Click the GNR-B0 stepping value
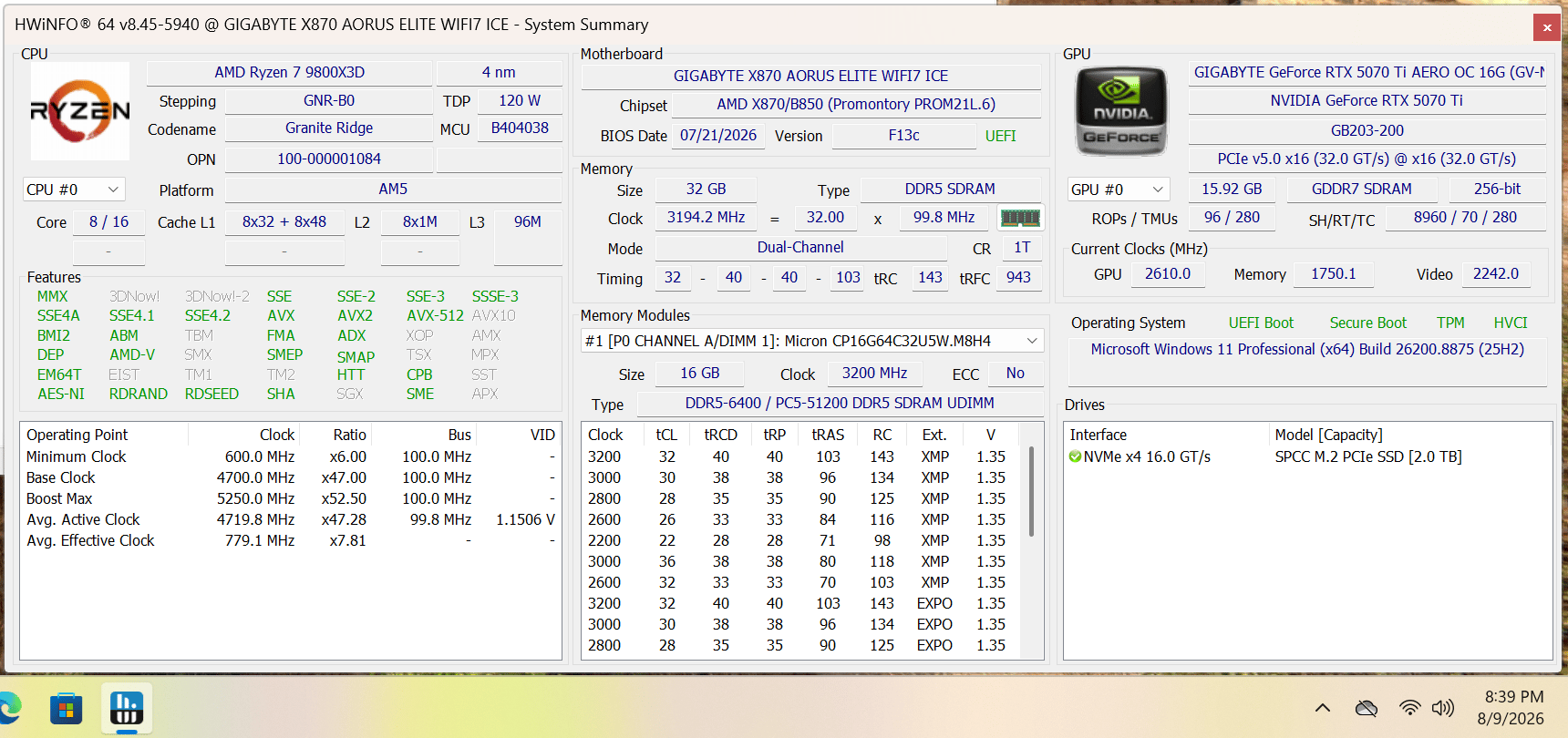The image size is (1568, 738). point(329,101)
